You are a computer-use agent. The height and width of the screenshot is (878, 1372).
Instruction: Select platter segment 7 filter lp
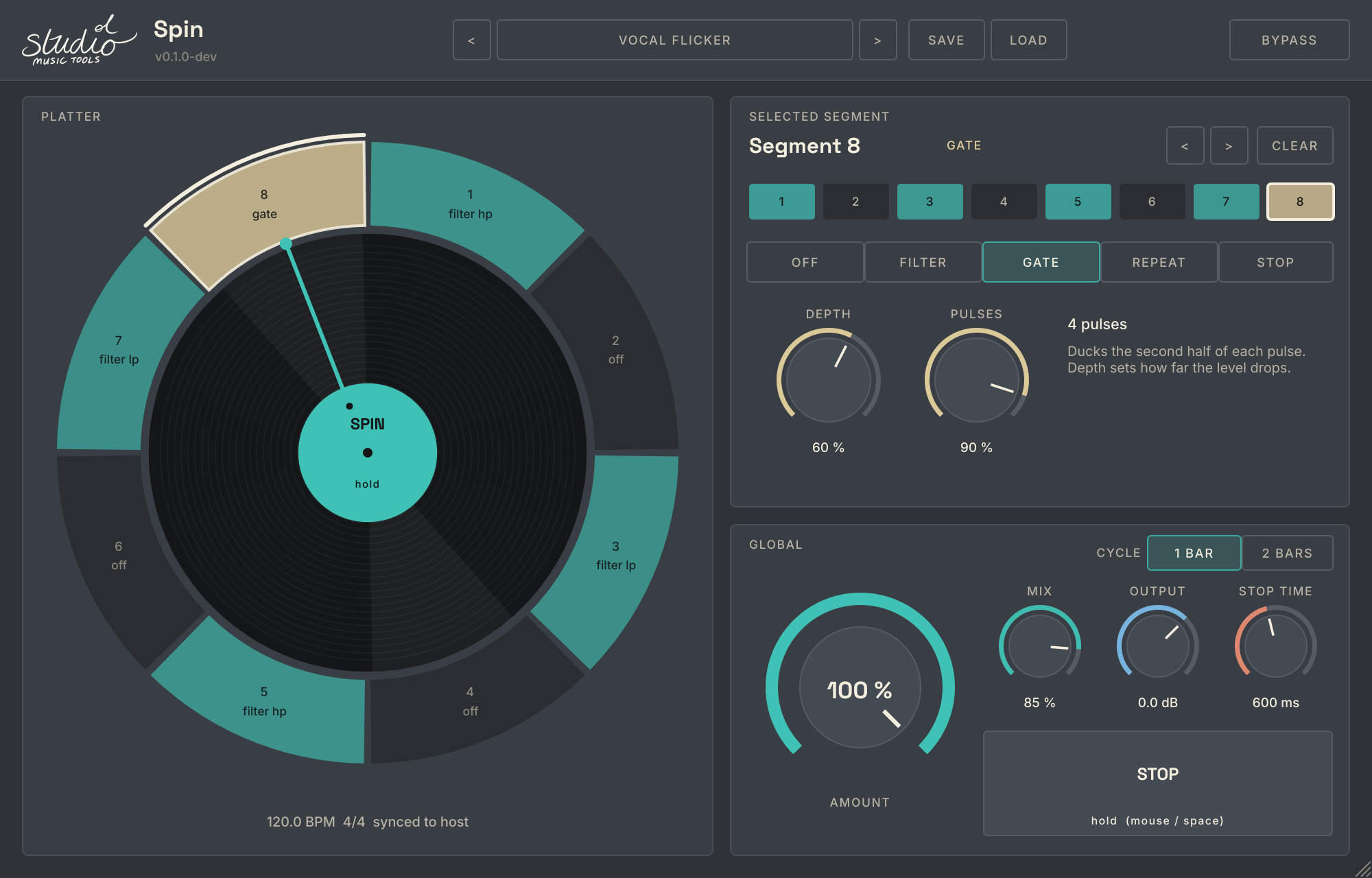point(119,350)
